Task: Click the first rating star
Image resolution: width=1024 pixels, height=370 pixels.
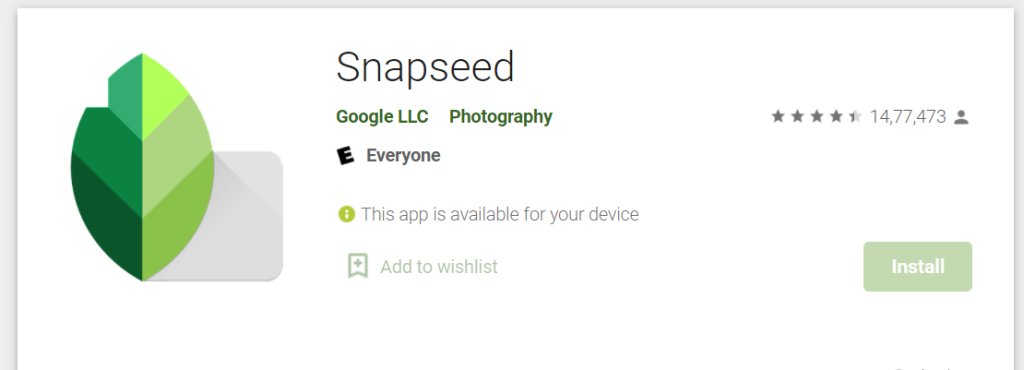Action: [x=778, y=117]
